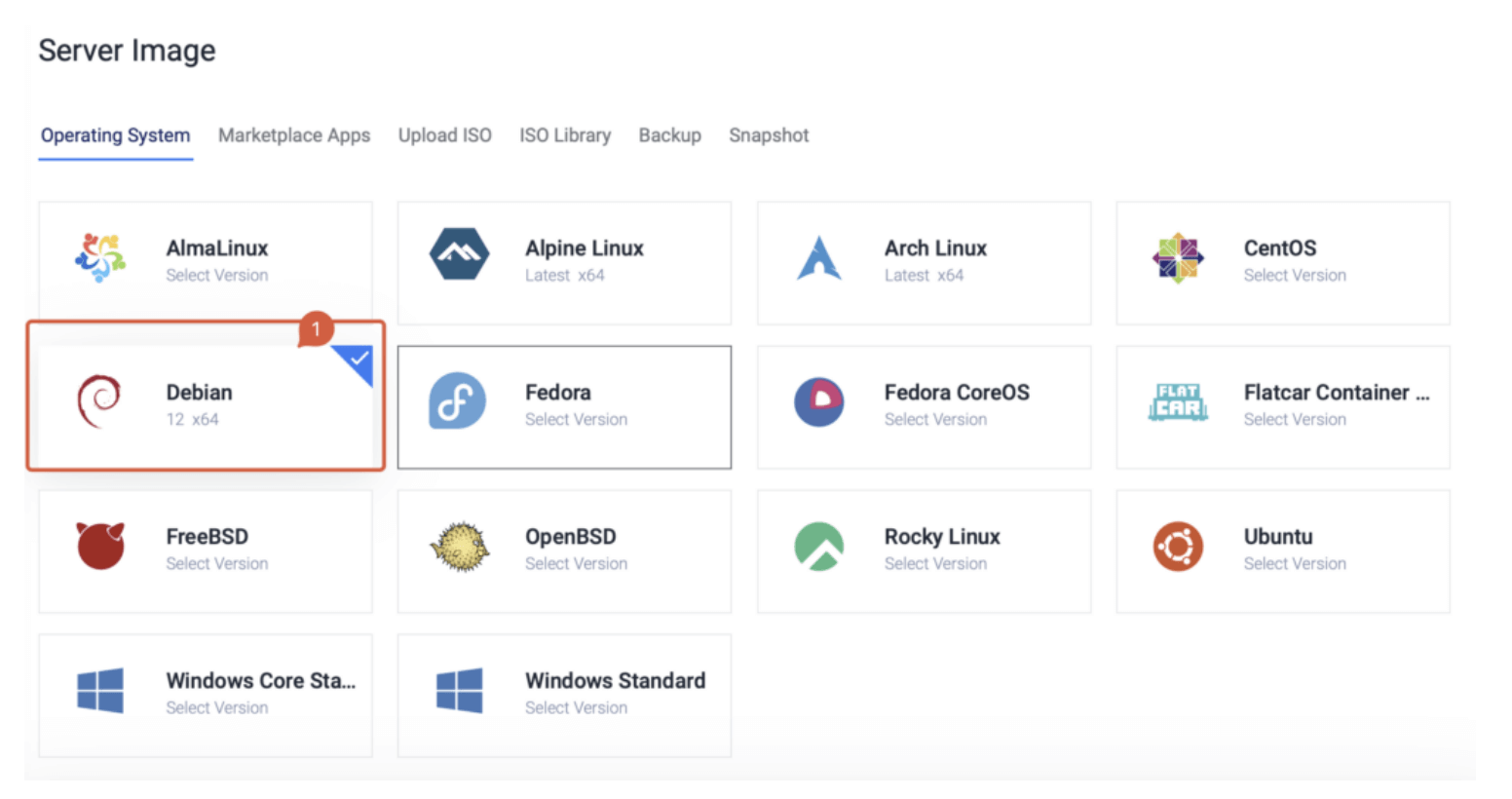
Task: Expand Select Version under Ubuntu
Action: (1295, 564)
